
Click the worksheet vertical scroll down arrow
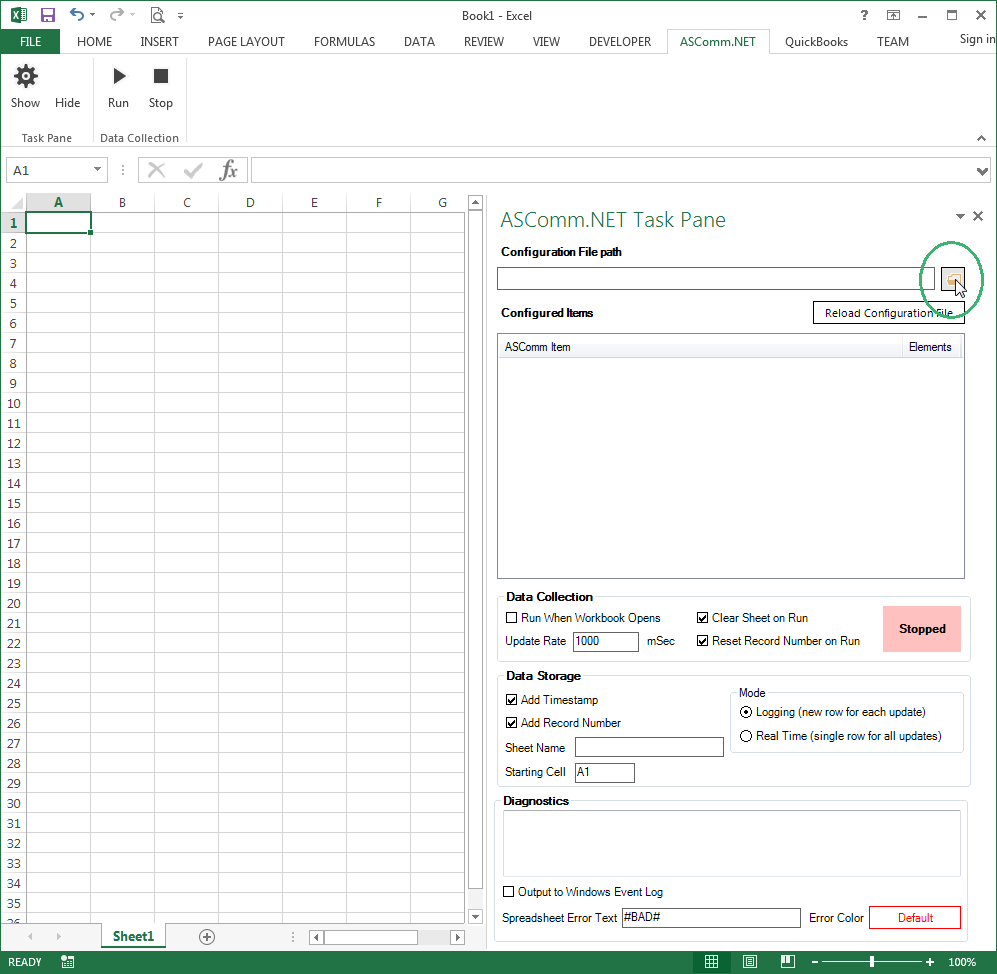(475, 916)
